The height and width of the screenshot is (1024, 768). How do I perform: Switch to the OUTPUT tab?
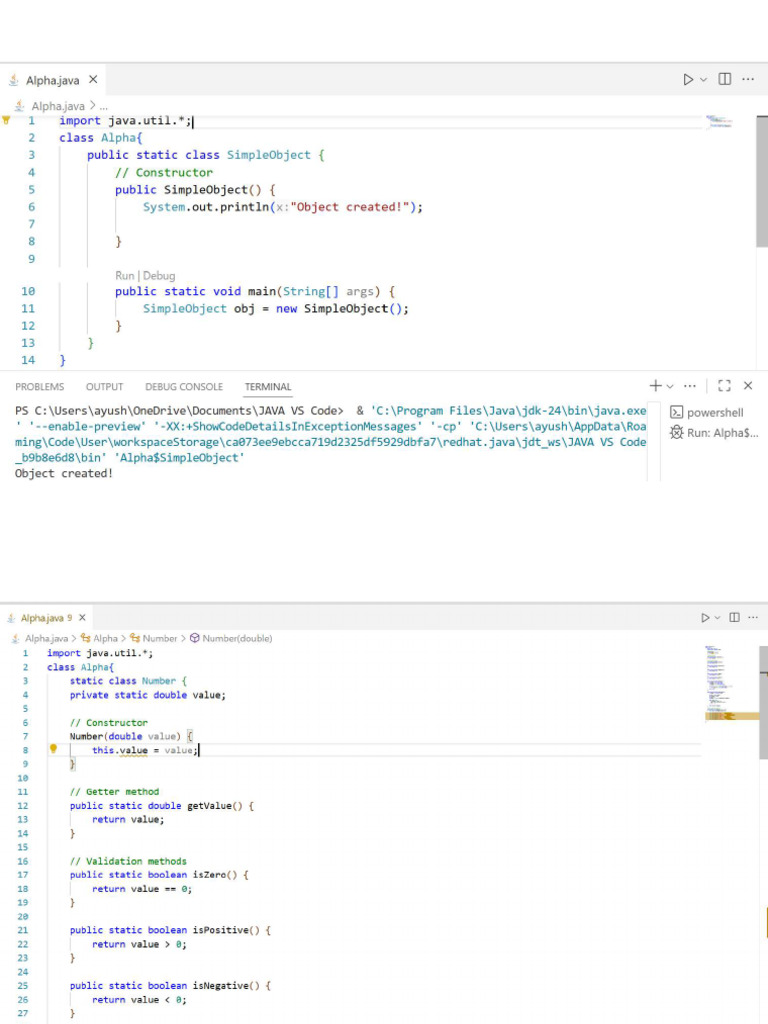point(104,387)
